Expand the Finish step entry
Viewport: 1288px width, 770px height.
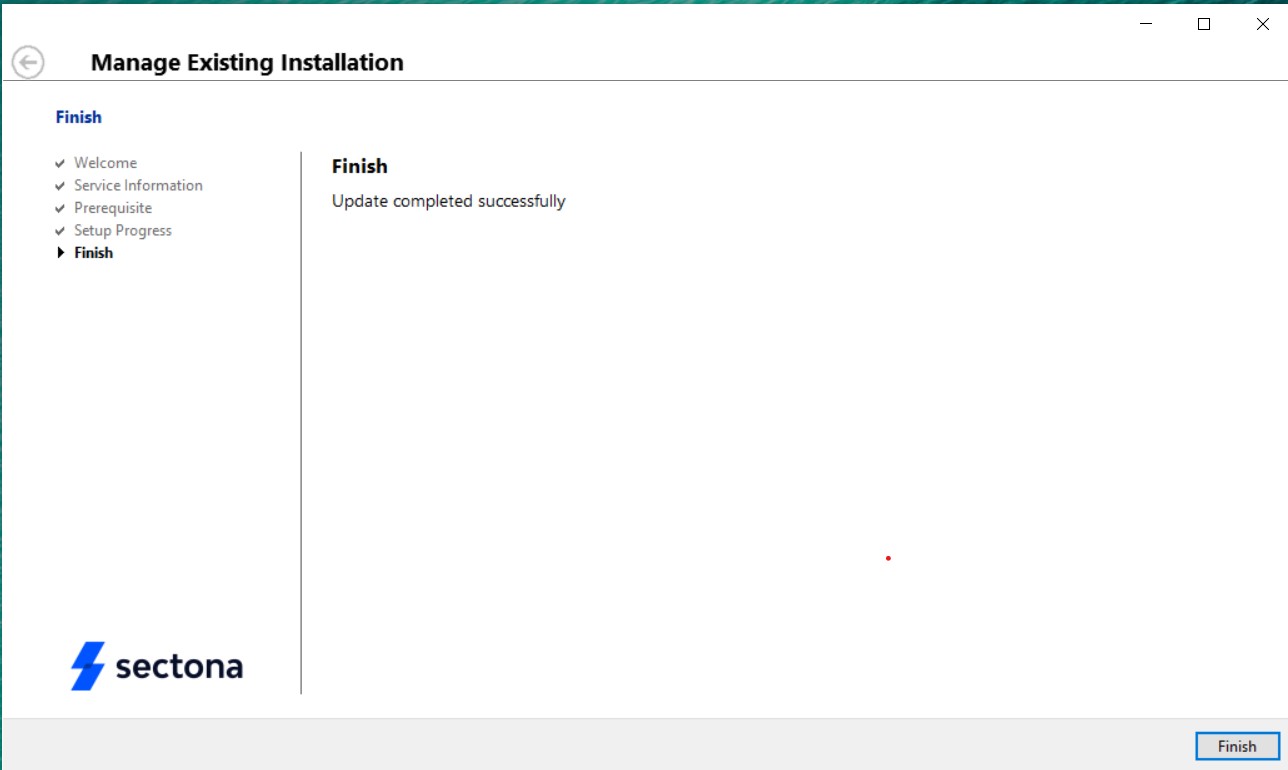pyautogui.click(x=93, y=252)
